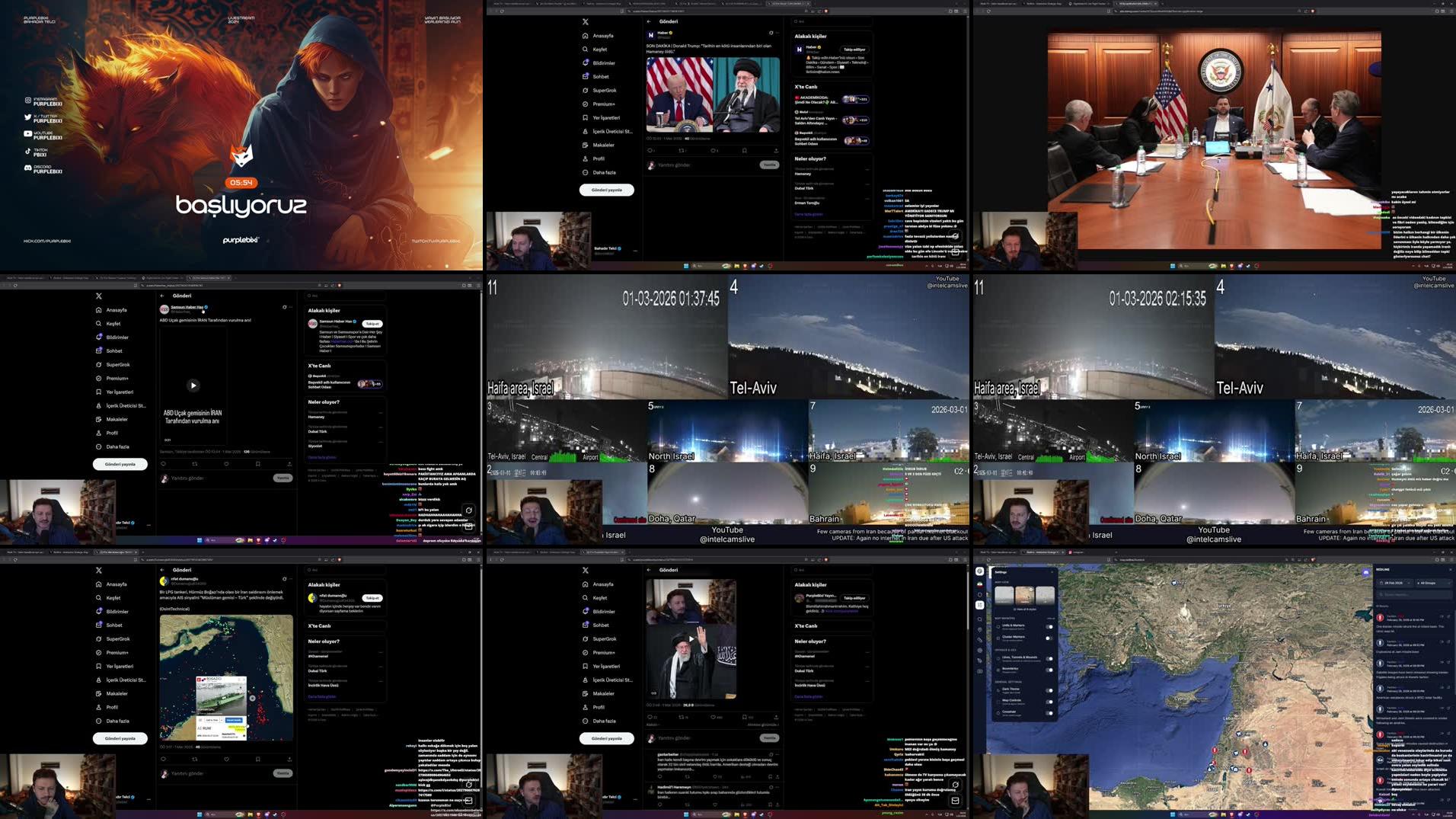
Task: Like the Haber post about Hamaney
Action: (x=714, y=150)
